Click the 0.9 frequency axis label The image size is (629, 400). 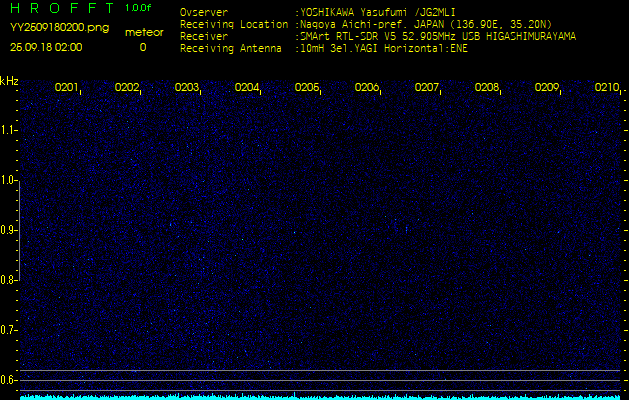tap(7, 230)
